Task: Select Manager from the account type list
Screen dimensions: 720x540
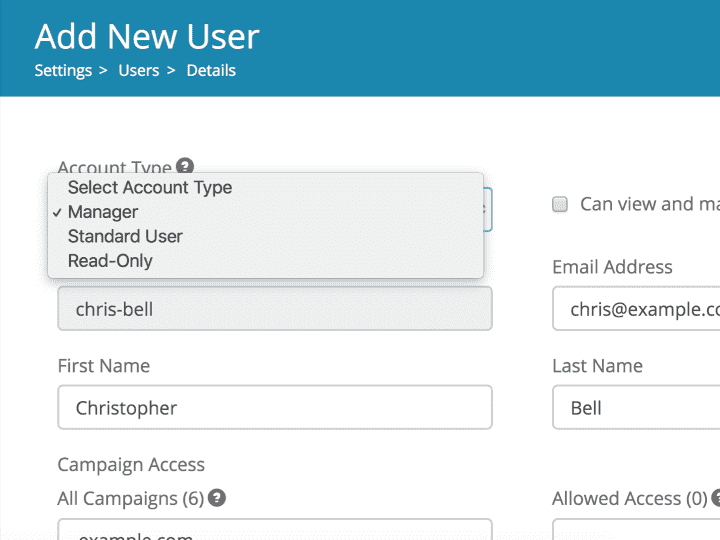Action: [103, 212]
